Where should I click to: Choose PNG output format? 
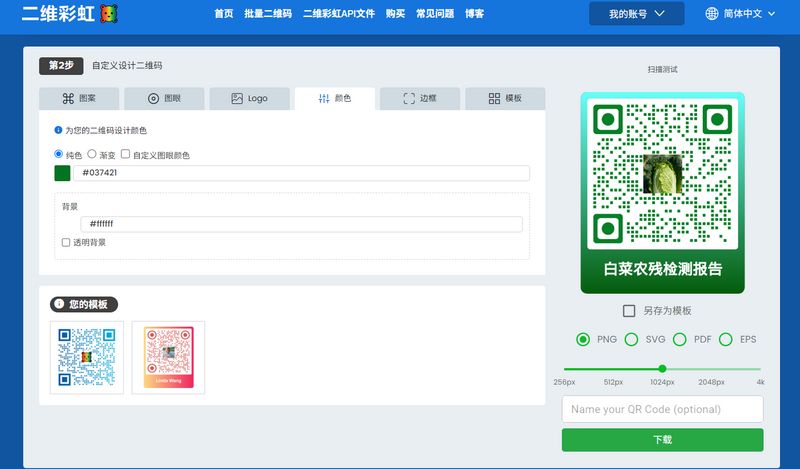tap(583, 339)
